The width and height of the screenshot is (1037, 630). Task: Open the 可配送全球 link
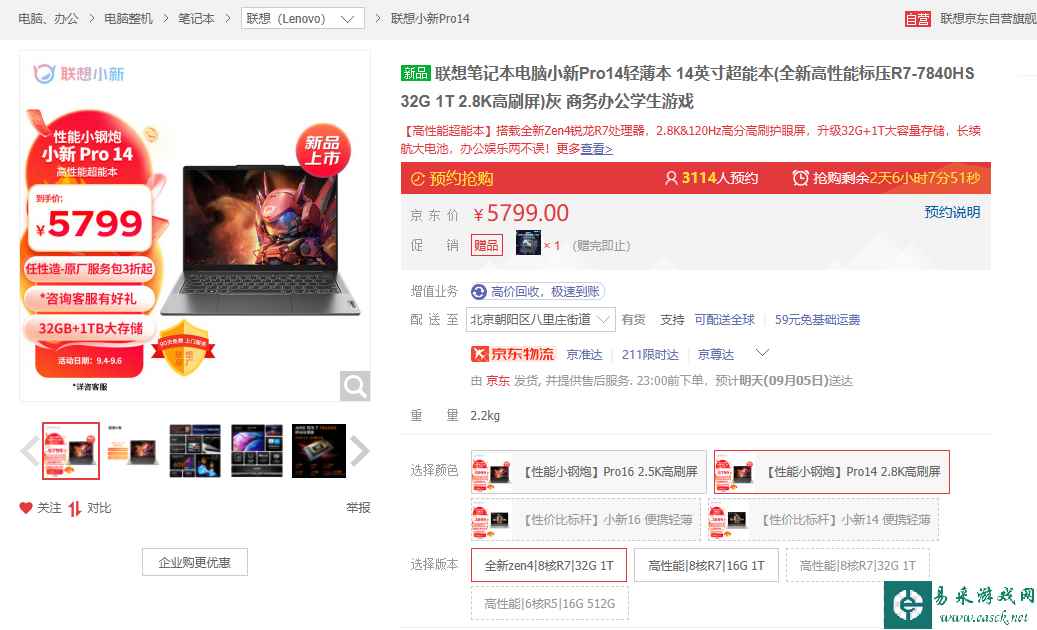724,320
